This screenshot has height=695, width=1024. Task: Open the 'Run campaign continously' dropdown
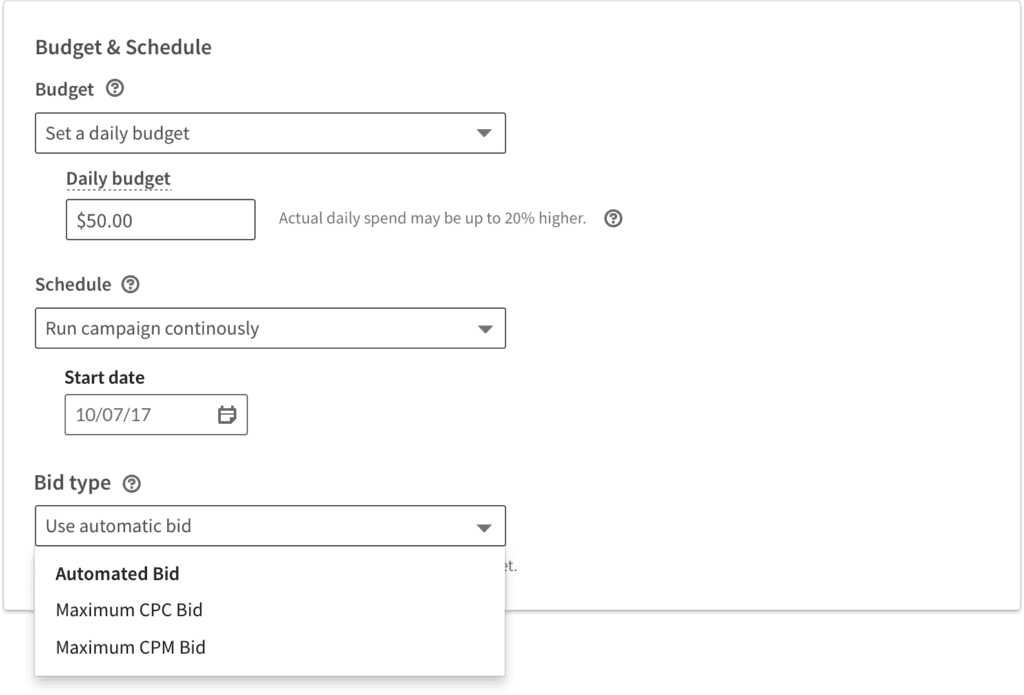tap(270, 328)
